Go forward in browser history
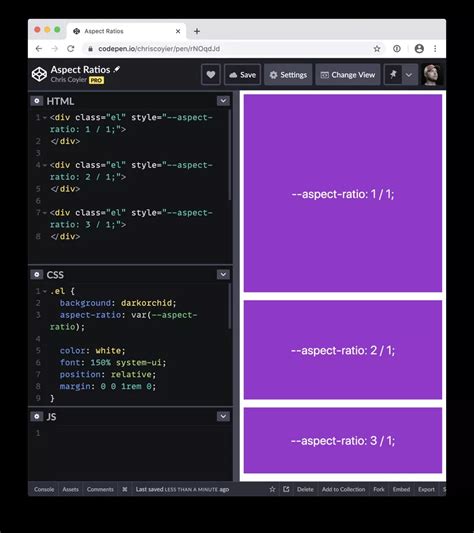Screen dimensions: 474x533 (x=54, y=49)
